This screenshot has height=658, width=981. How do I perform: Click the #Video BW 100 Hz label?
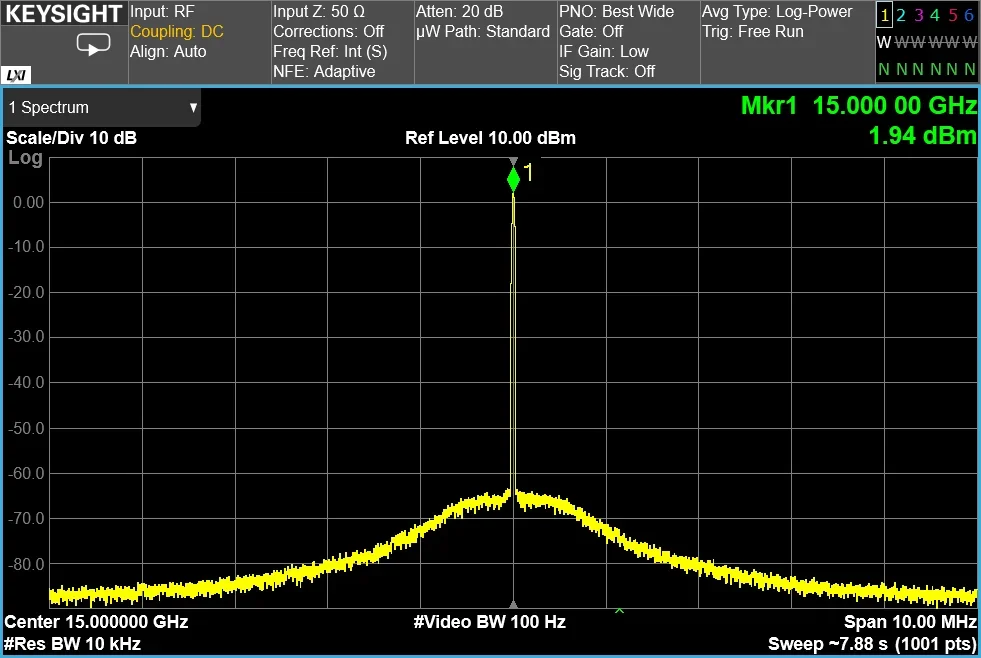(x=490, y=622)
